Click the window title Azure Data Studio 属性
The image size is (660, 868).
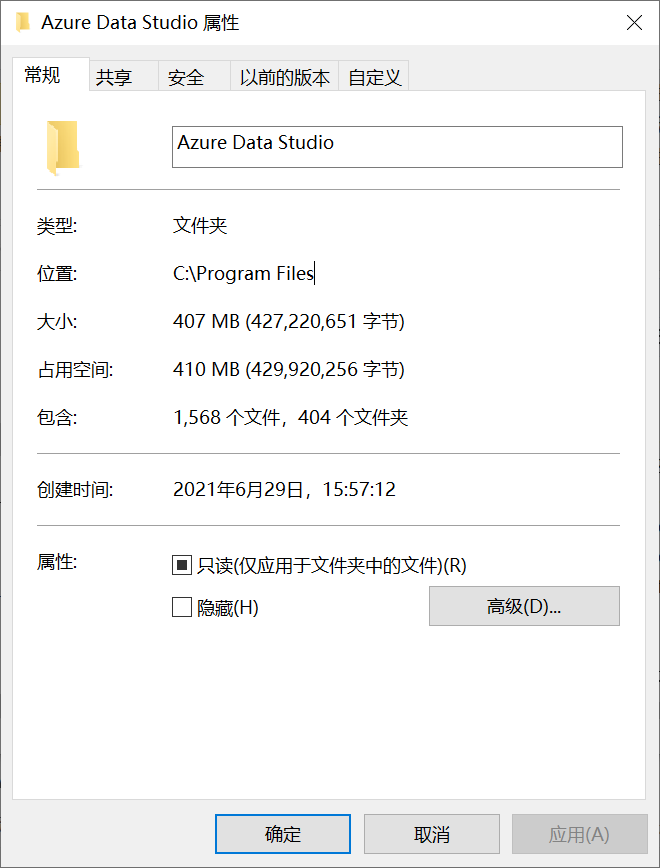(140, 23)
